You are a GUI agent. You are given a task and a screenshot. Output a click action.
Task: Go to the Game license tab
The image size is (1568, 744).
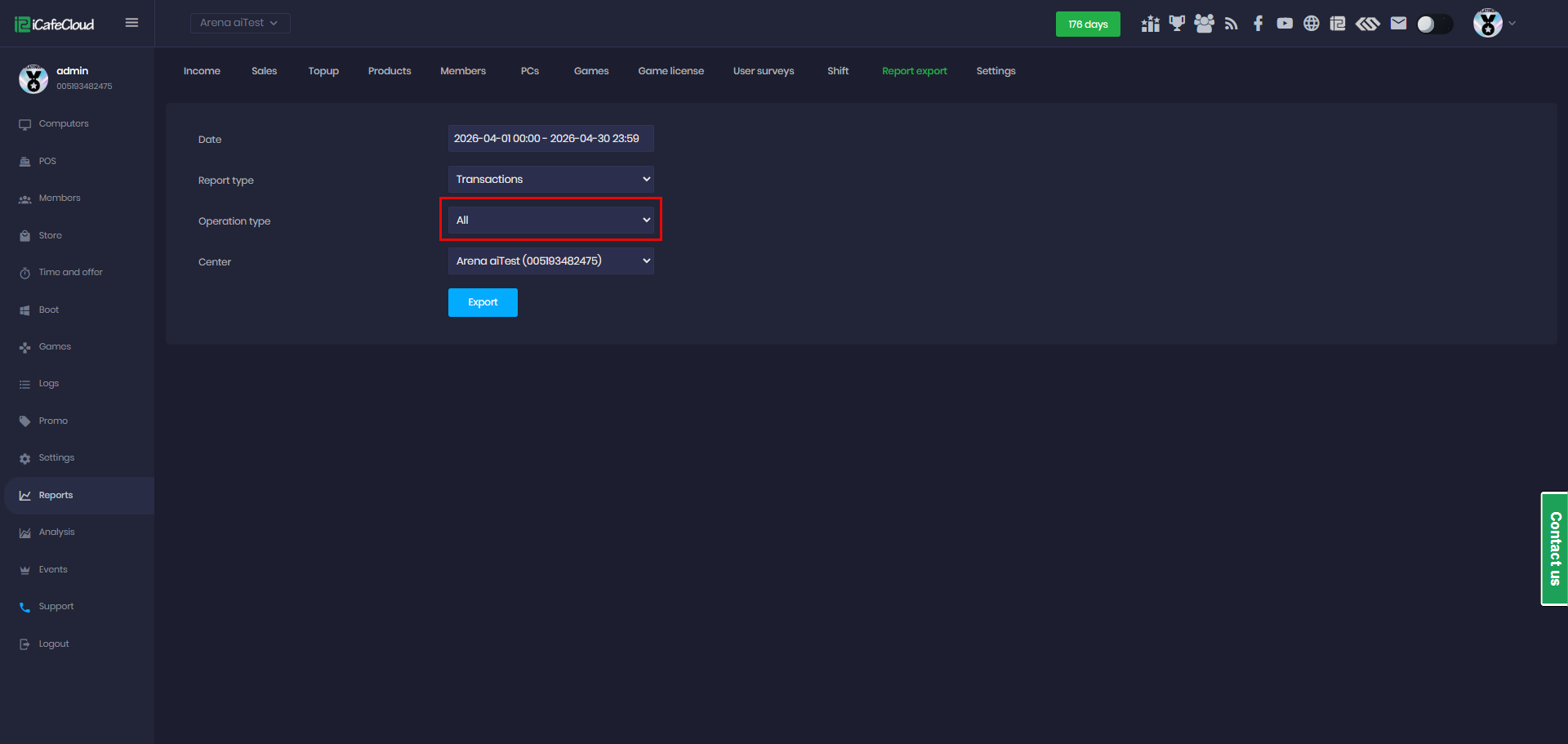pos(670,71)
